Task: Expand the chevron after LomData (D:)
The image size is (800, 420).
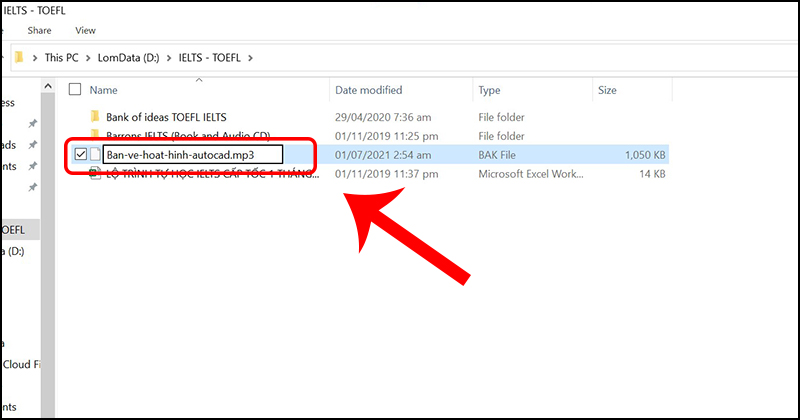Action: (169, 58)
